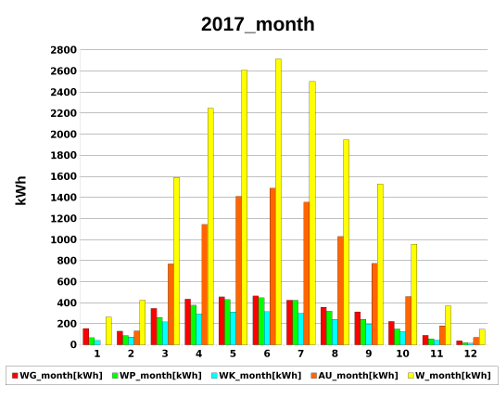Click the orange bar for month 6
The height and width of the screenshot is (396, 500).
pyautogui.click(x=273, y=266)
